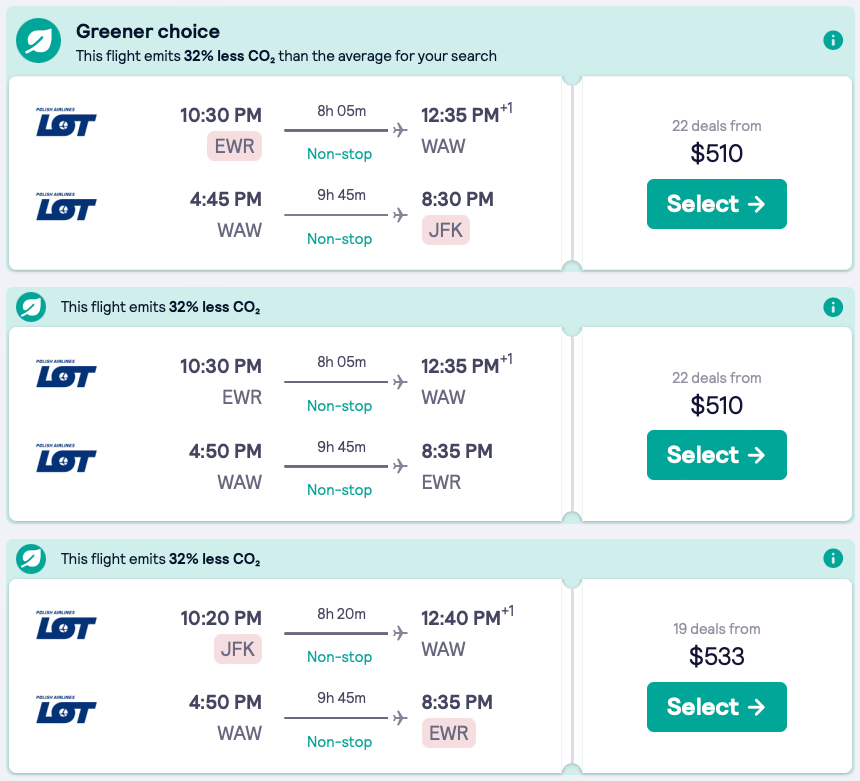This screenshot has height=781, width=860.
Task: Click highlighted JFK departure airport in third card
Action: [238, 649]
